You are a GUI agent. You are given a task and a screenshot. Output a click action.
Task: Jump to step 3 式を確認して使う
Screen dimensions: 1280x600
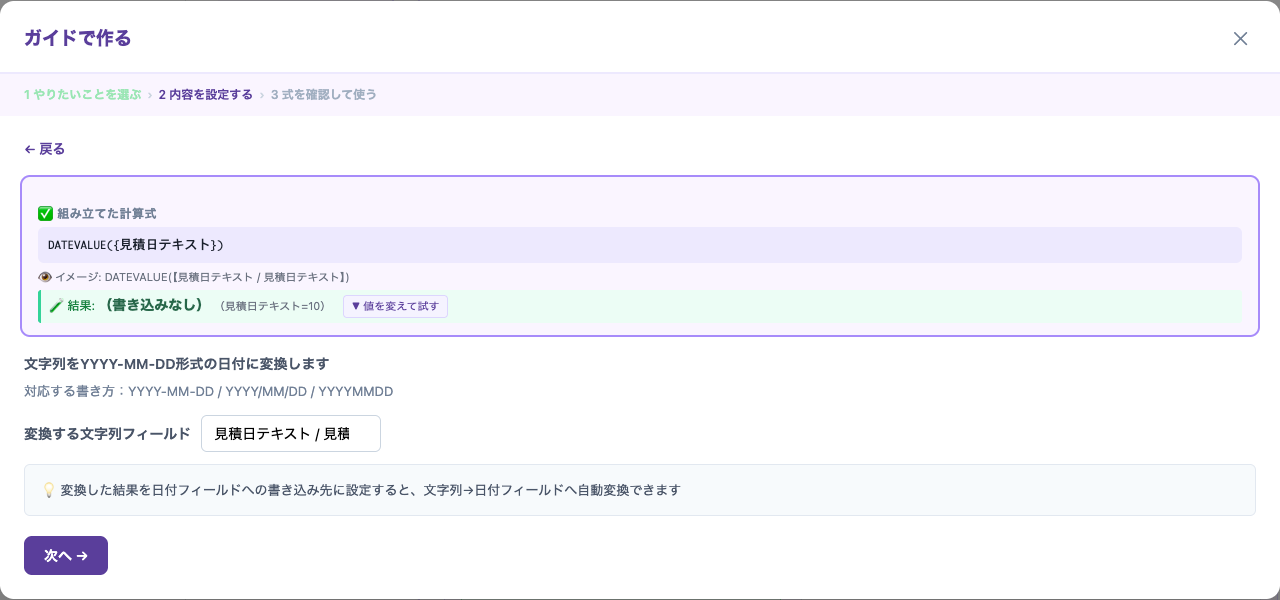point(323,95)
